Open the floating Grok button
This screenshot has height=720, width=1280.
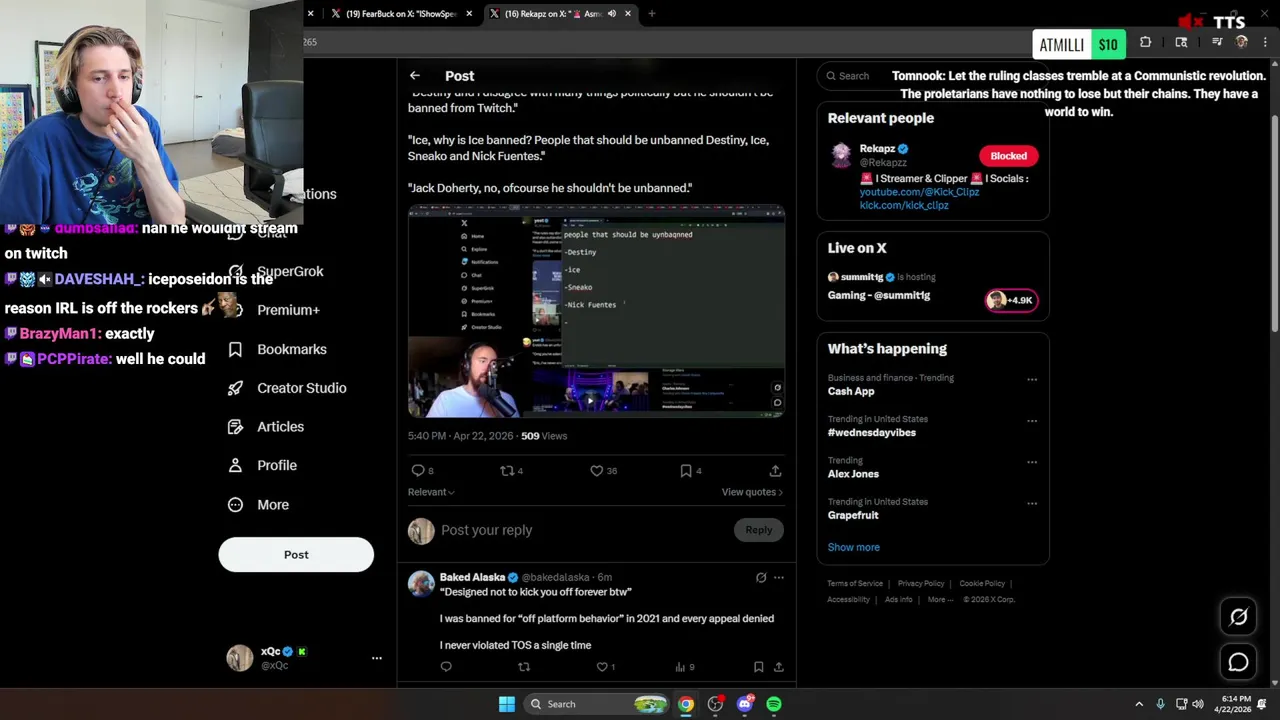point(1238,617)
